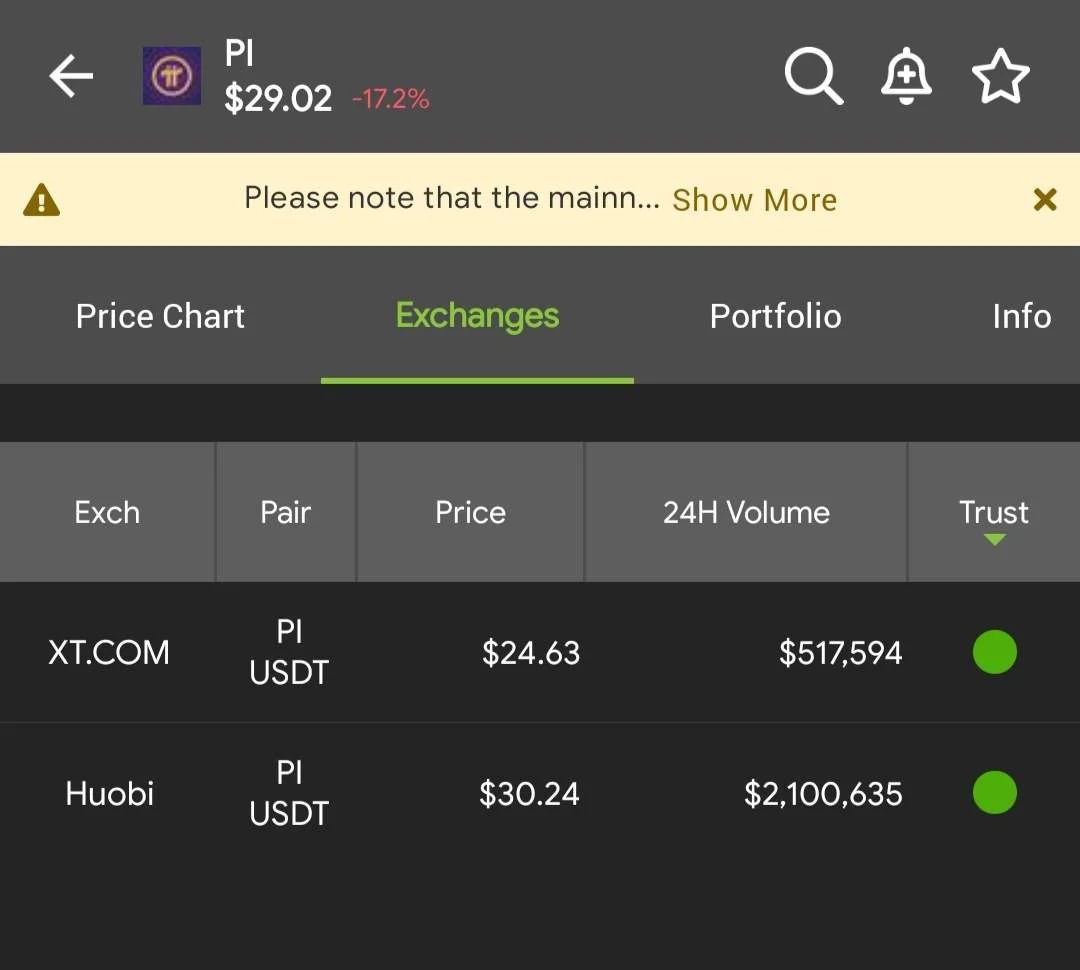Screen dimensions: 1080x970
Task: Open the Portfolio tab
Action: [x=776, y=316]
